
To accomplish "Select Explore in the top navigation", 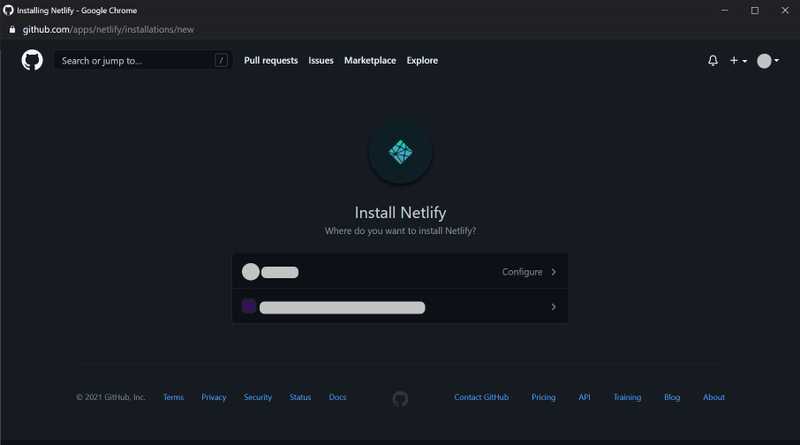I will point(422,61).
